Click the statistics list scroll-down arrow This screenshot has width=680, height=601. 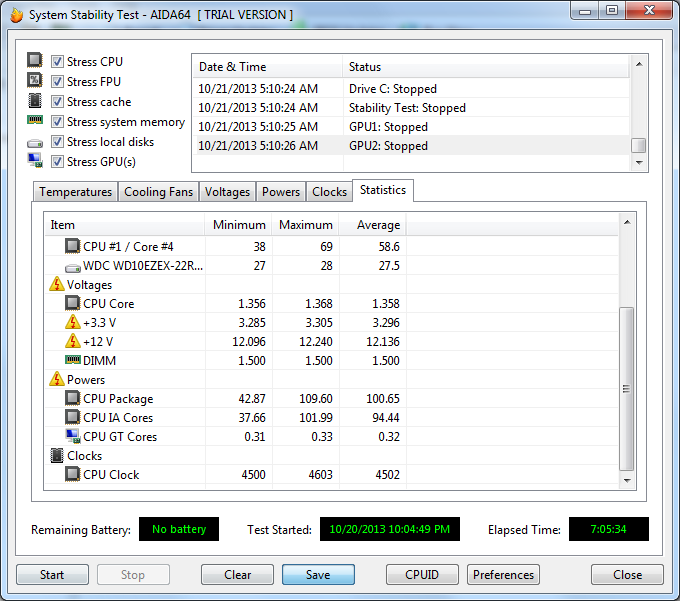click(x=627, y=480)
